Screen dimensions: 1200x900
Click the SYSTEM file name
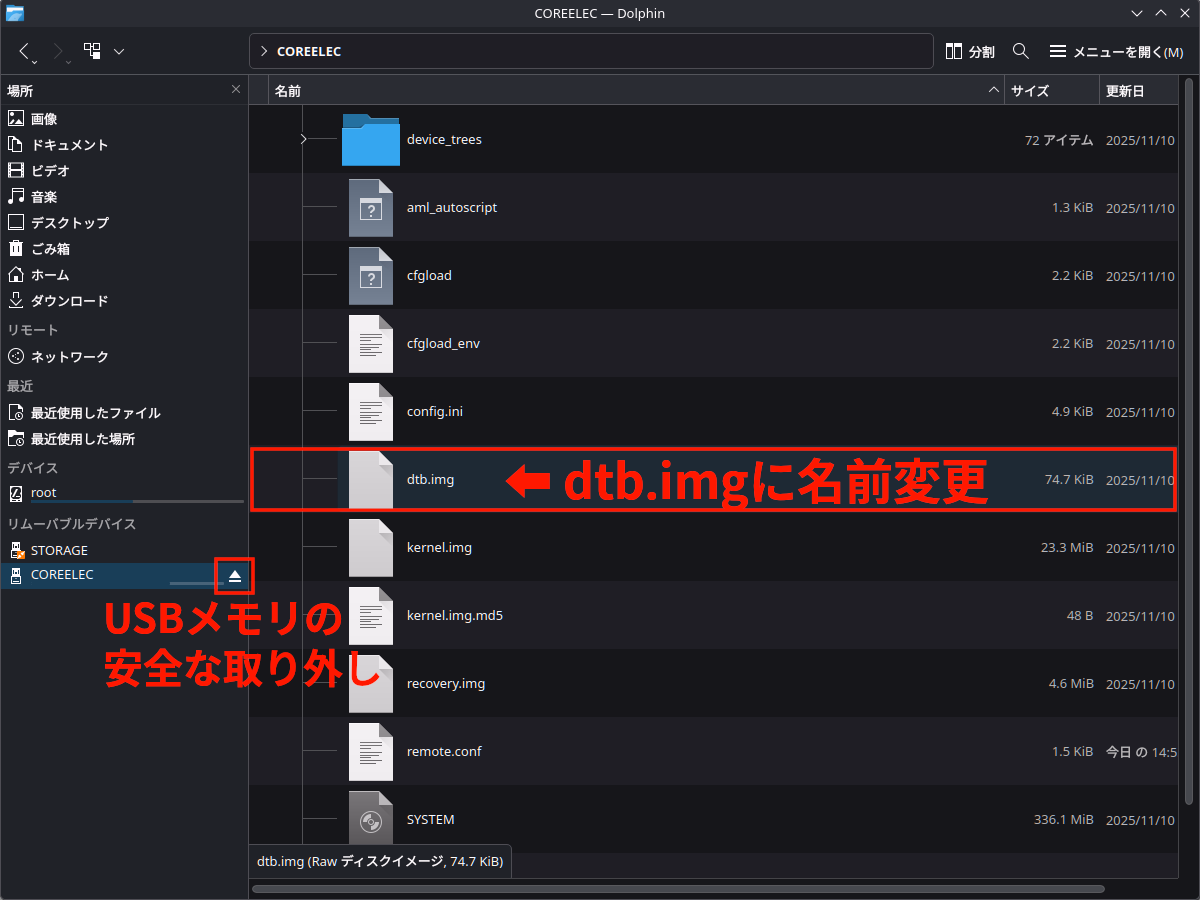pyautogui.click(x=431, y=819)
